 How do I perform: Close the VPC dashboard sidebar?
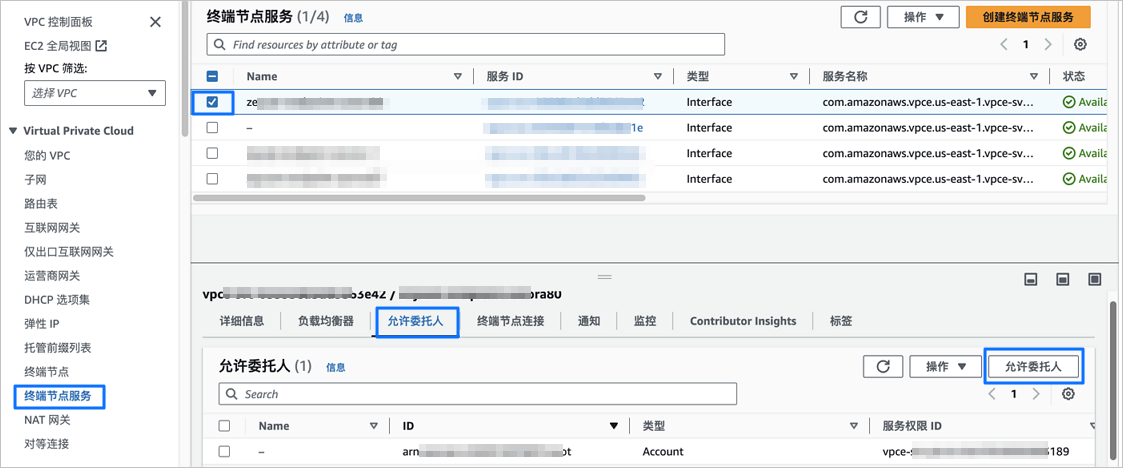(x=155, y=22)
